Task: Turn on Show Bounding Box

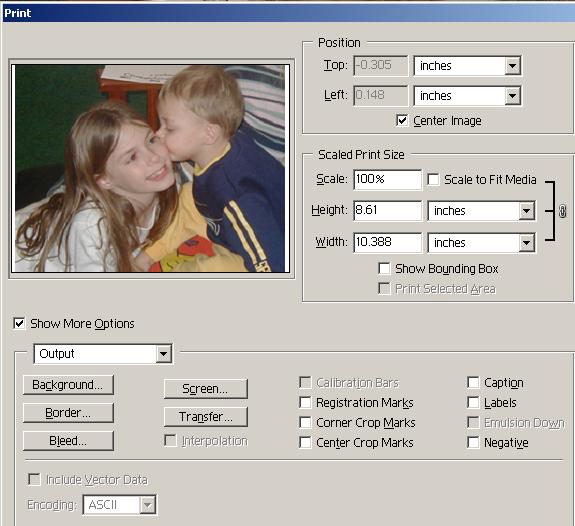Action: coord(384,269)
